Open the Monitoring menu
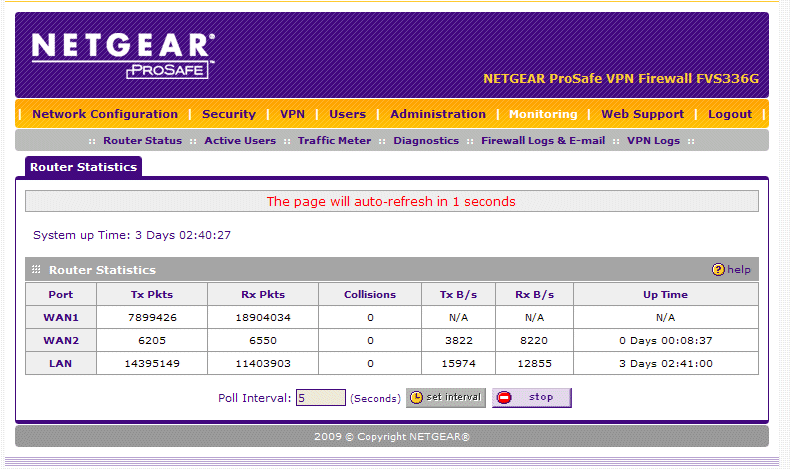Viewport: 790px width, 469px height. [543, 114]
